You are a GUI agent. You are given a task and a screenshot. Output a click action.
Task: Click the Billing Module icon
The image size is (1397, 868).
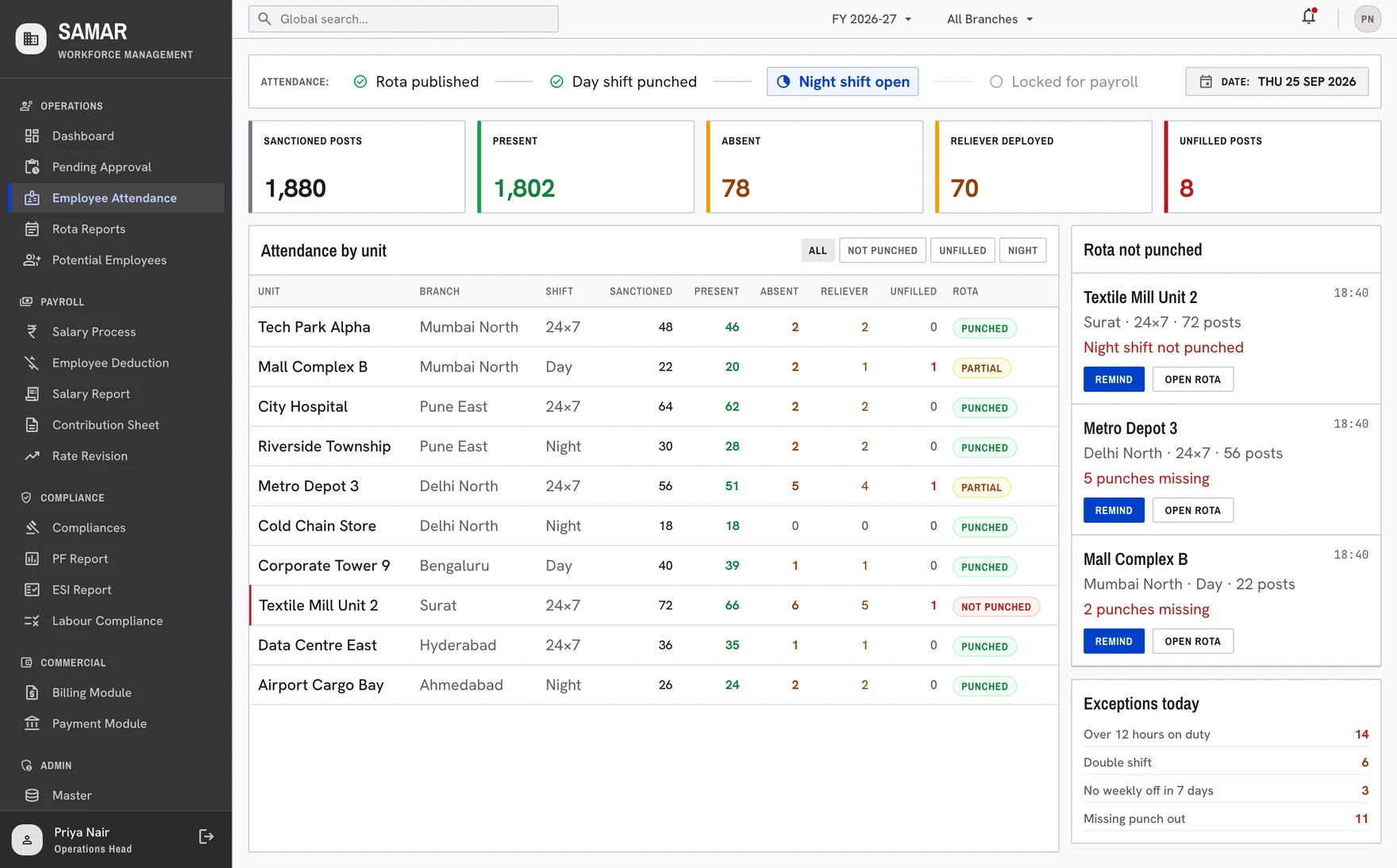32,693
